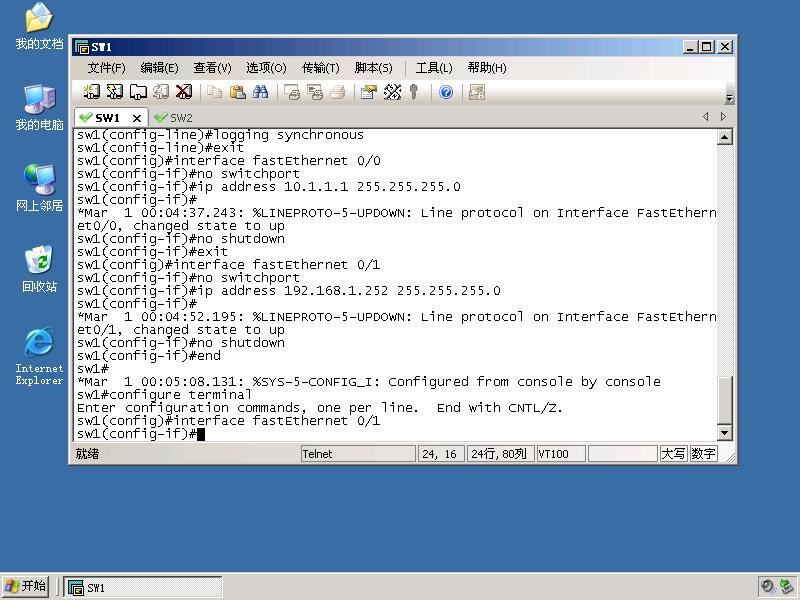This screenshot has height=600, width=800.
Task: Click the SW1 window title bar icon
Action: 82,47
